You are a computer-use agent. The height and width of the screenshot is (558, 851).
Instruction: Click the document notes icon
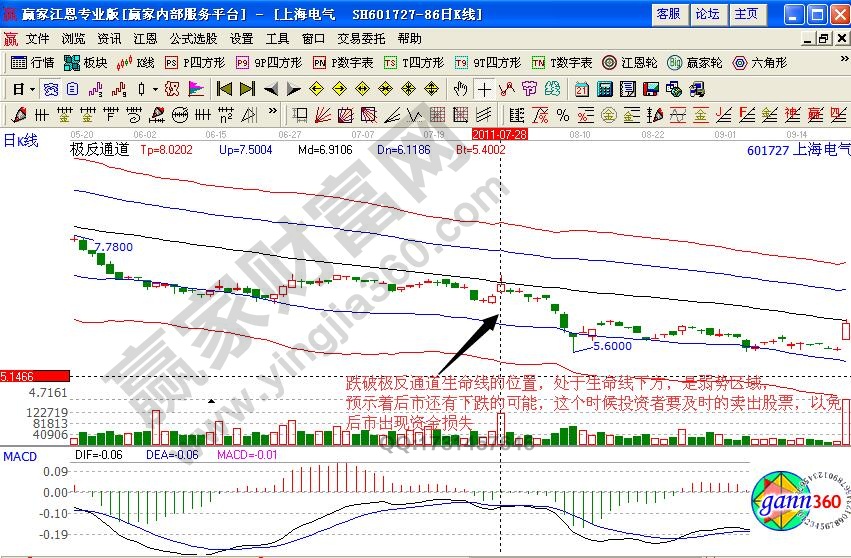pos(73,89)
